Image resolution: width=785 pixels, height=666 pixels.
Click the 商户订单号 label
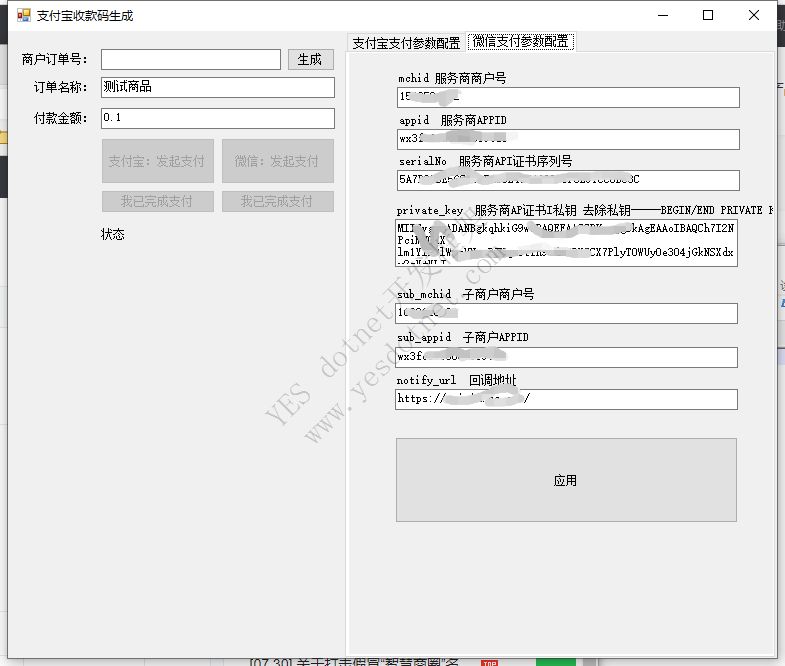click(x=54, y=60)
